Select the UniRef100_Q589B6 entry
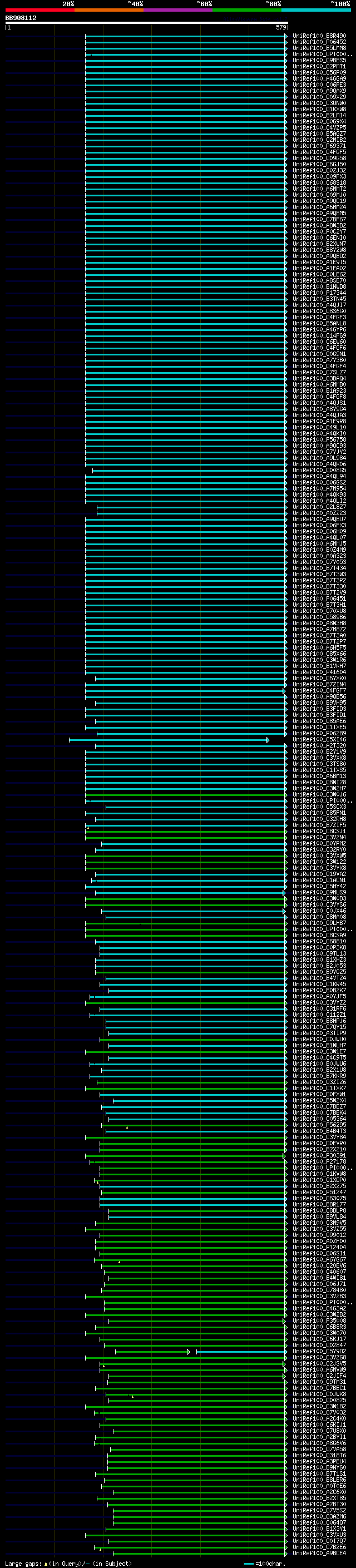This screenshot has height=1568, width=356. pos(319,617)
